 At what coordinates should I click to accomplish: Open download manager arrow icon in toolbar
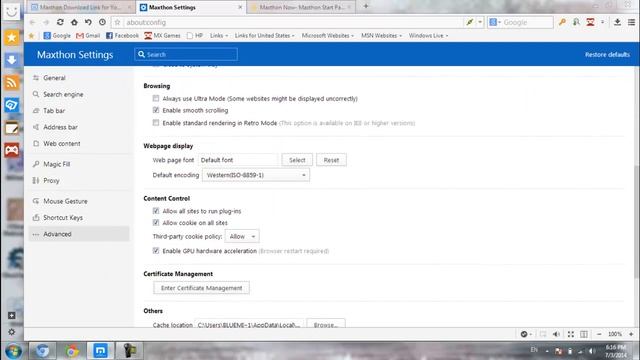coord(617,22)
